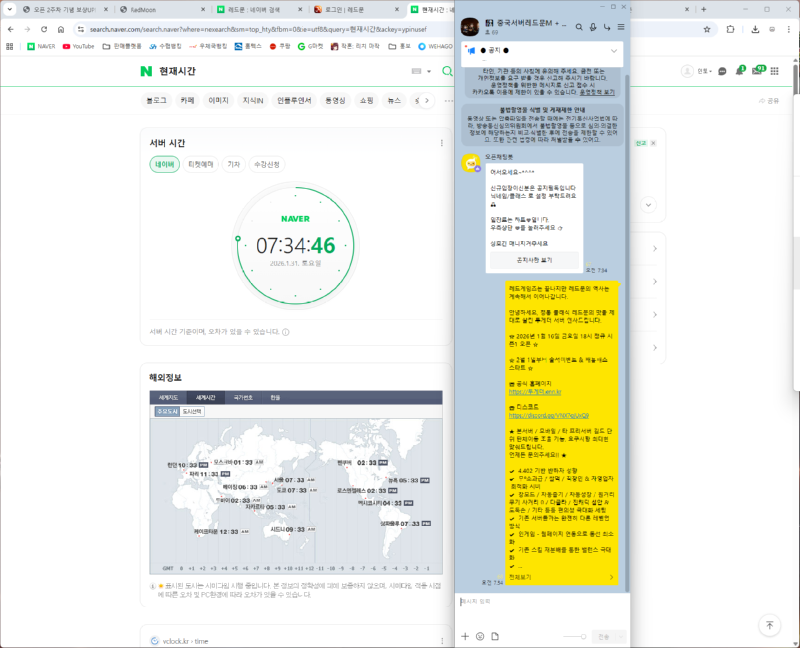This screenshot has width=800, height=648.
Task: Click the 공지사항 보기 button in chat
Action: pos(533,260)
